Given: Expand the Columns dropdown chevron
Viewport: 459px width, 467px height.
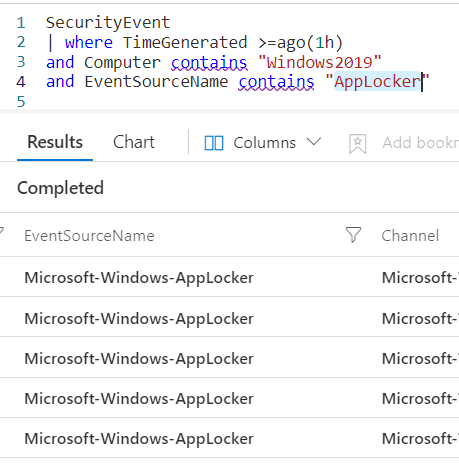Looking at the screenshot, I should (314, 142).
